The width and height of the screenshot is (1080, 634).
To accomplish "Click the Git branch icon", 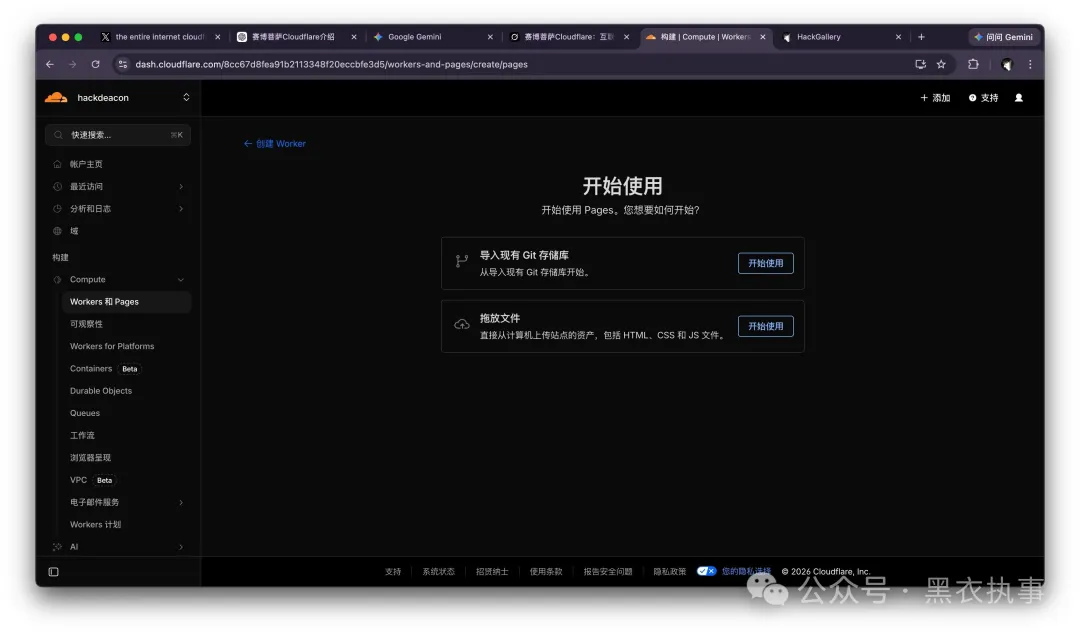I will click(461, 260).
